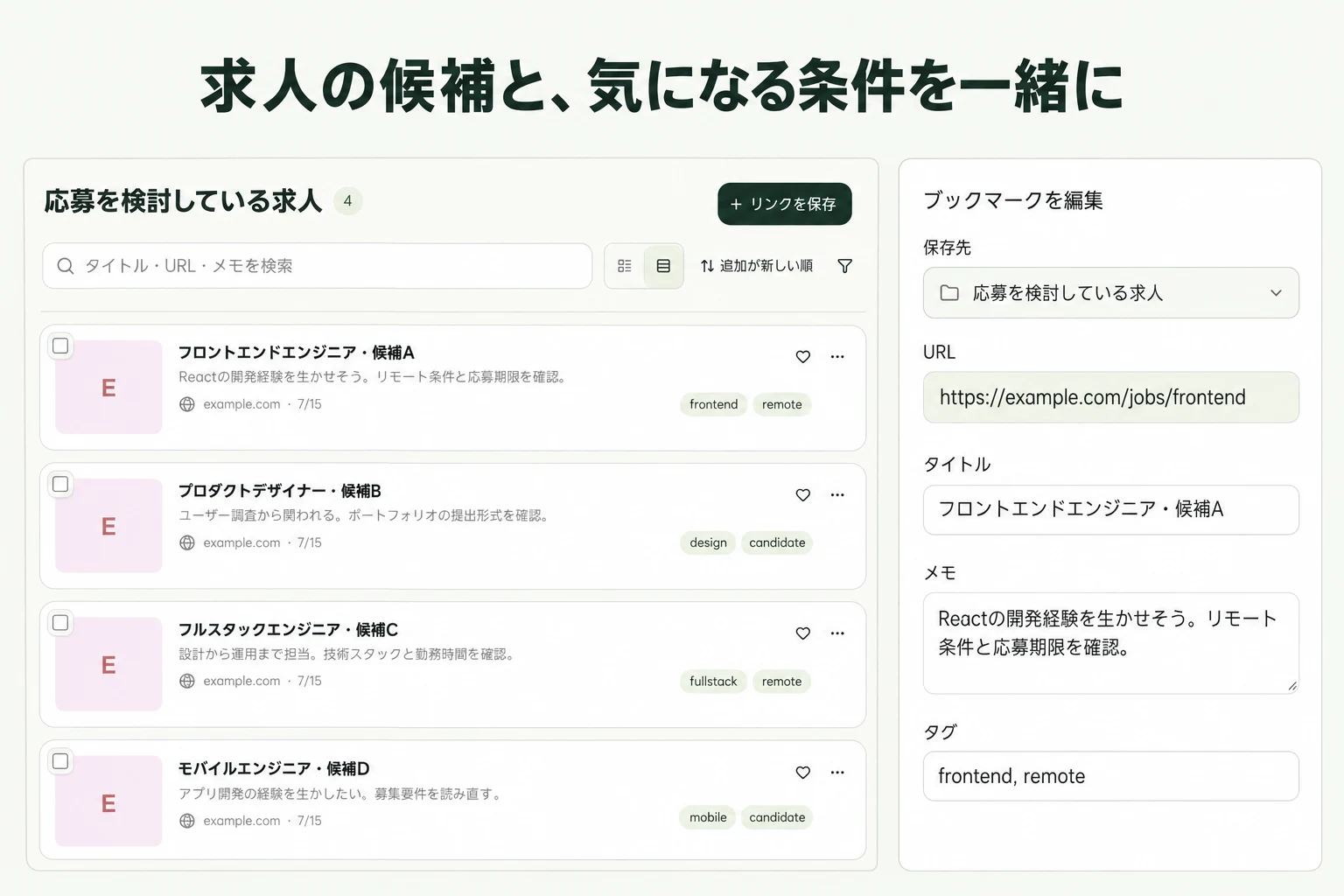1344x896 pixels.
Task: Open the 保存先 folder dropdown
Action: coord(1110,292)
